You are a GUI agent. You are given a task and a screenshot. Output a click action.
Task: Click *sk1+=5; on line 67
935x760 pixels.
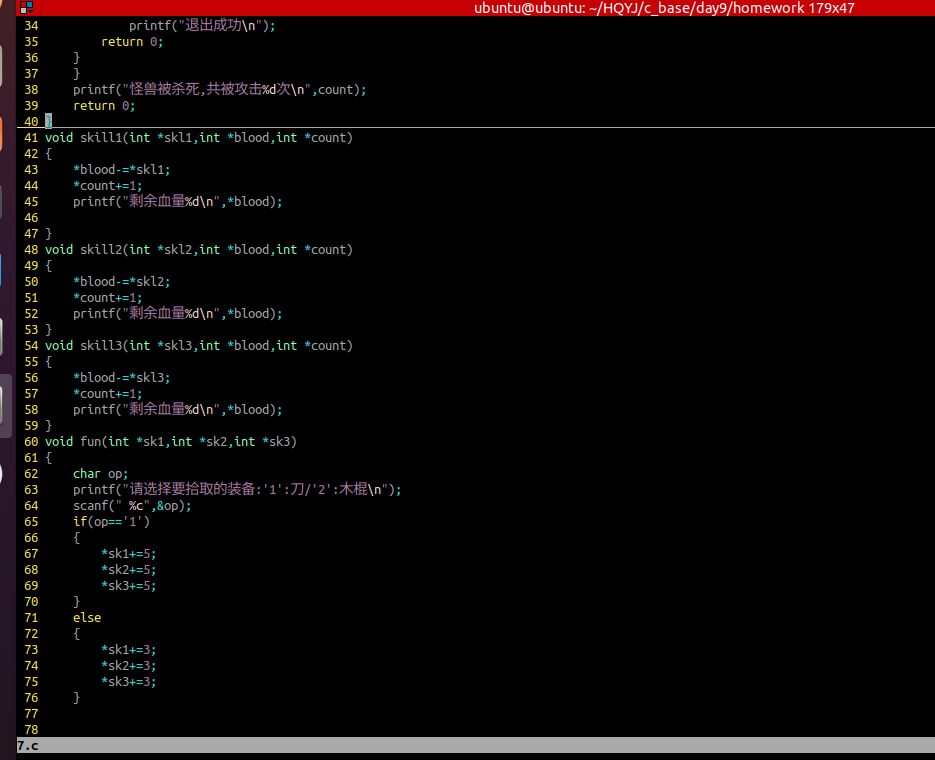pos(127,553)
